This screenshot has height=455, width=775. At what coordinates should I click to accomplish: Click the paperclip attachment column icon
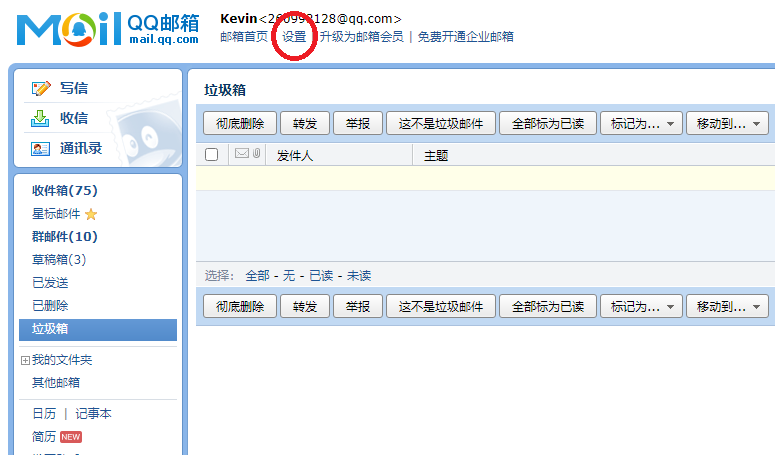click(256, 154)
